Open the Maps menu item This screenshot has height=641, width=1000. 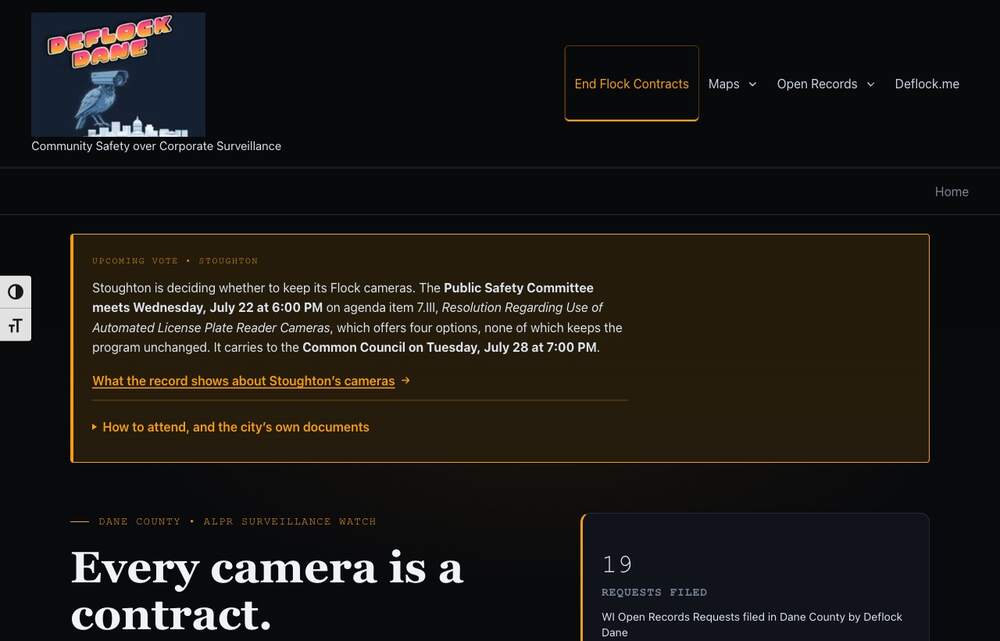[x=723, y=84]
